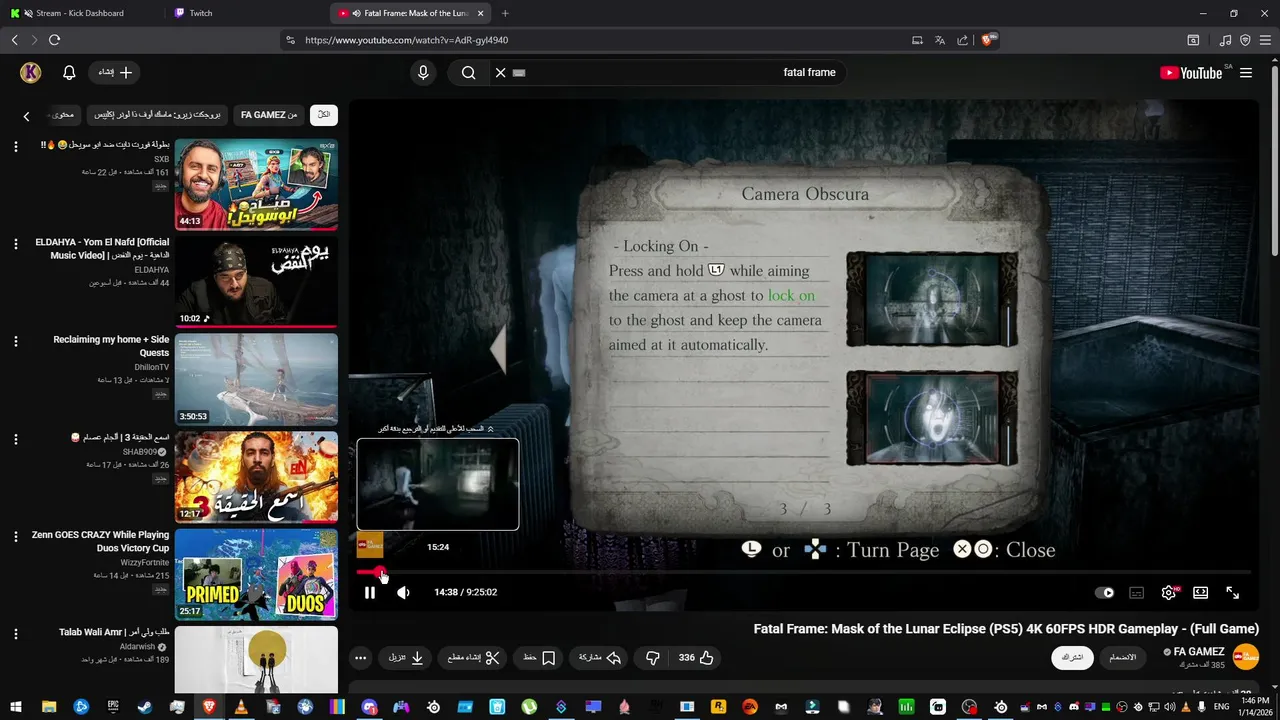Open 'Reclaiming my home + Side Quests' title
1280x720 pixels.
pyautogui.click(x=111, y=346)
